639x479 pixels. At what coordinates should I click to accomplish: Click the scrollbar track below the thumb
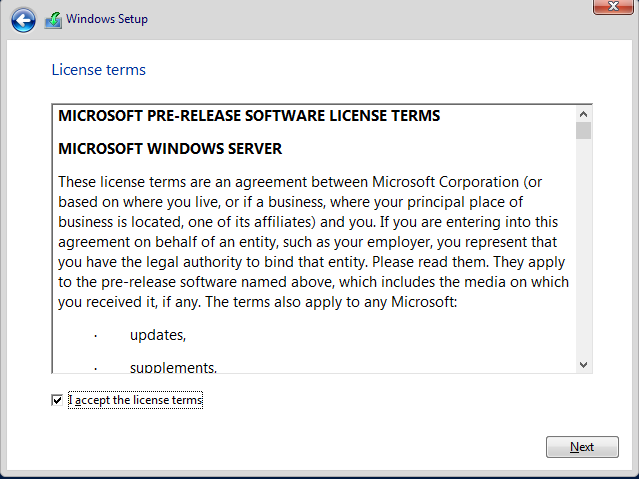click(583, 248)
